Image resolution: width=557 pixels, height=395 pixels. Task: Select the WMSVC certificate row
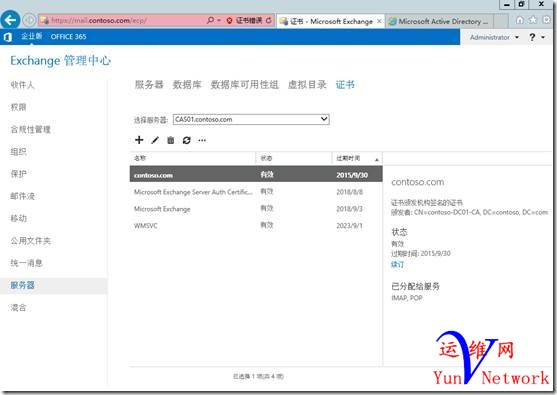point(256,226)
